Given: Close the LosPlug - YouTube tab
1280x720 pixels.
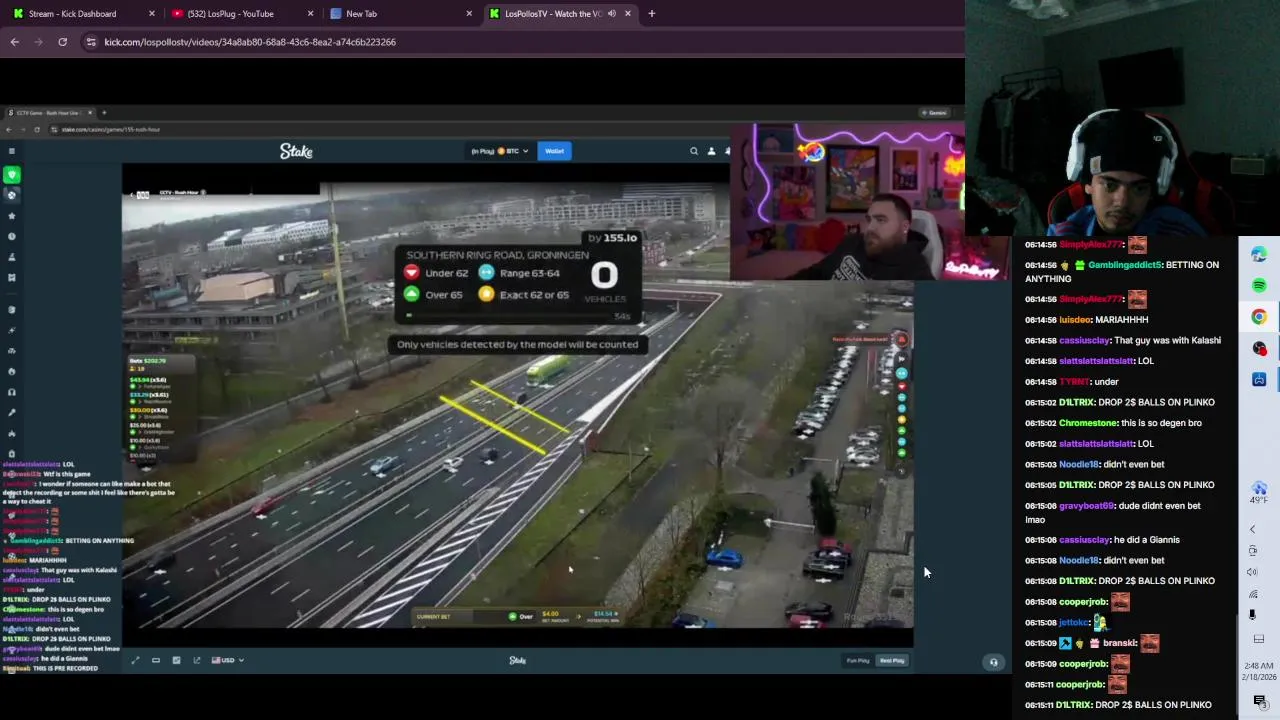Looking at the screenshot, I should (310, 14).
